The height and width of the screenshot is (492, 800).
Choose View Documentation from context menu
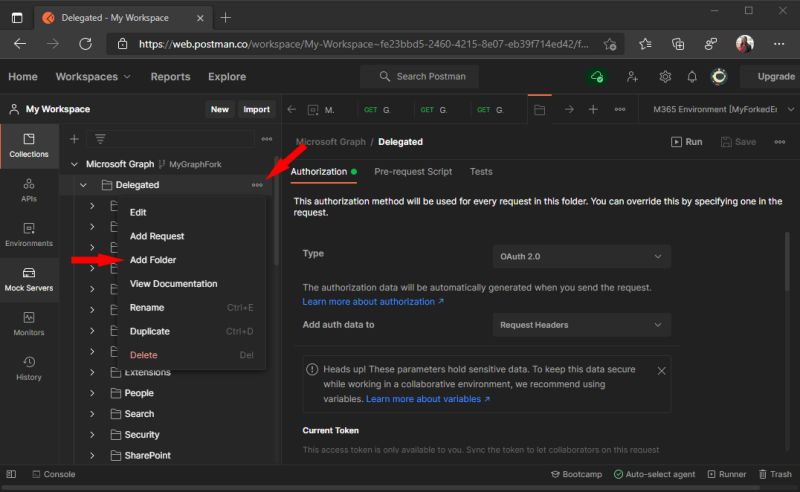(x=192, y=284)
